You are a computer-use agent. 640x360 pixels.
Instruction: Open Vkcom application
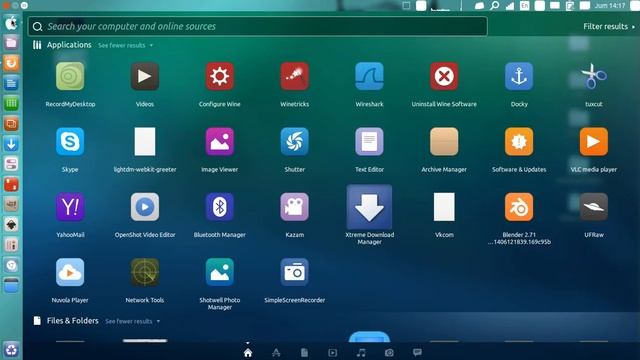(x=444, y=207)
